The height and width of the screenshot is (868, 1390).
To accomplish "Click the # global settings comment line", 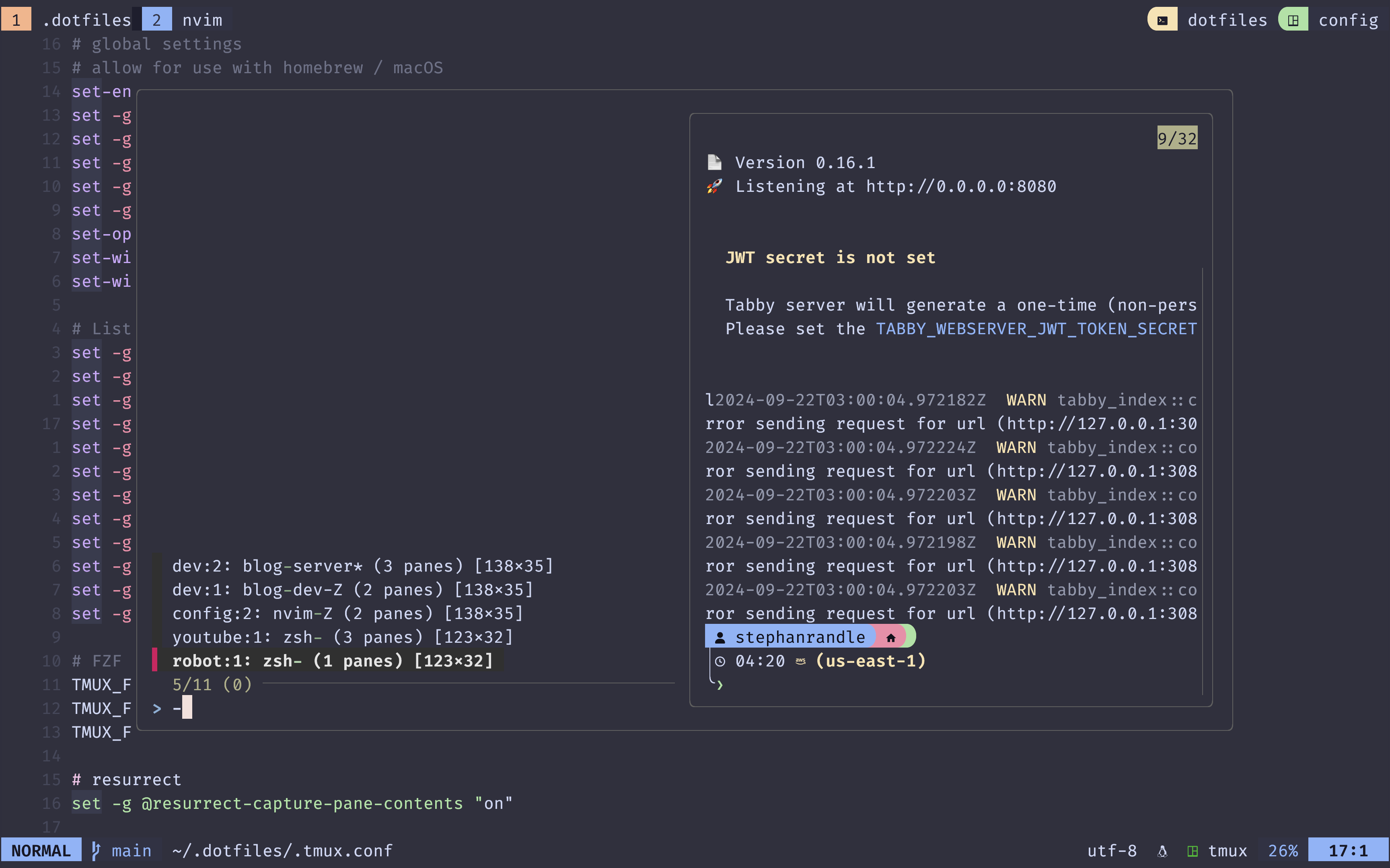I will 157,44.
